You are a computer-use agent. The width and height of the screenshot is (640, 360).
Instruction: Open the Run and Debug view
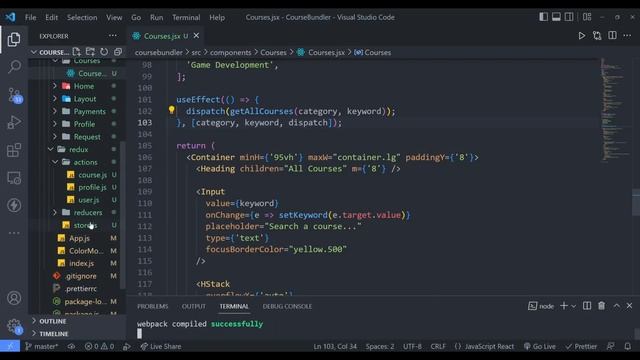point(14,122)
